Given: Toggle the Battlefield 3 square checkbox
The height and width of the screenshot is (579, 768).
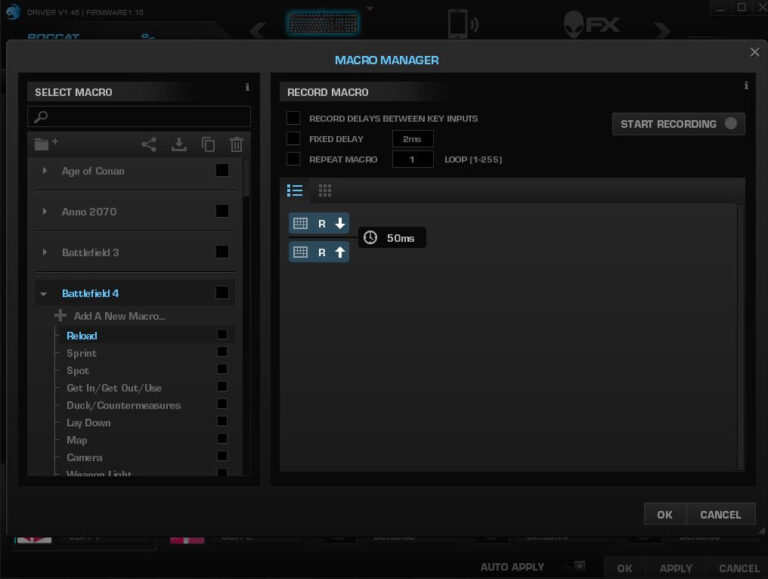Looking at the screenshot, I should tap(222, 252).
